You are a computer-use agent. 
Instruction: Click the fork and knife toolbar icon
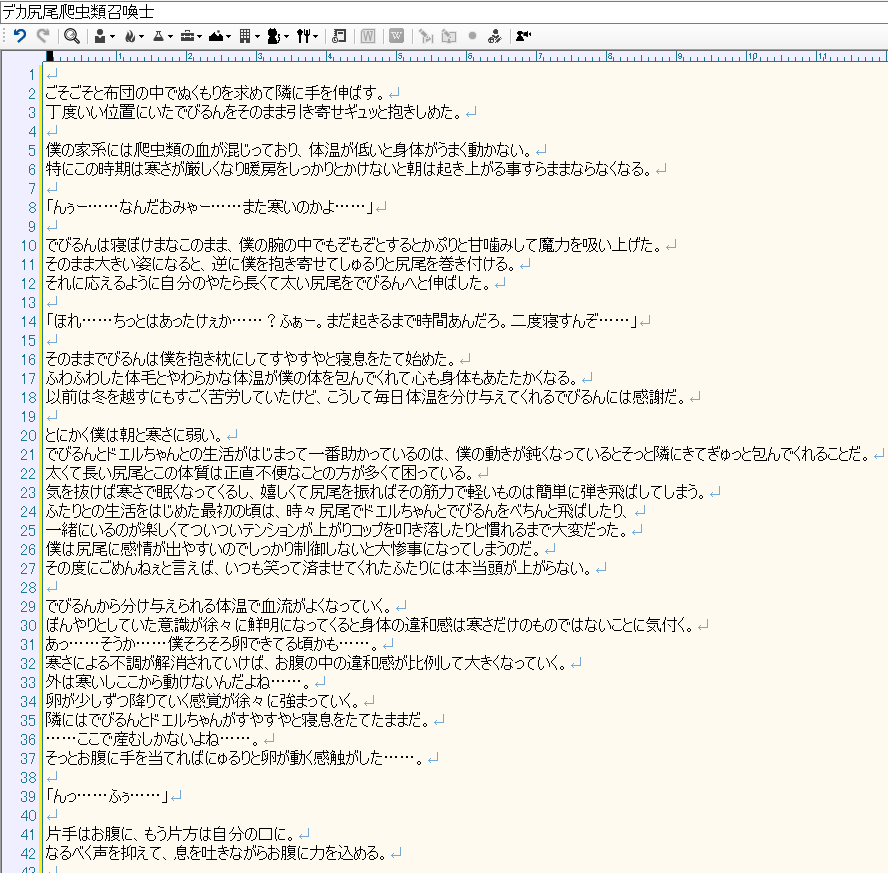[x=303, y=36]
